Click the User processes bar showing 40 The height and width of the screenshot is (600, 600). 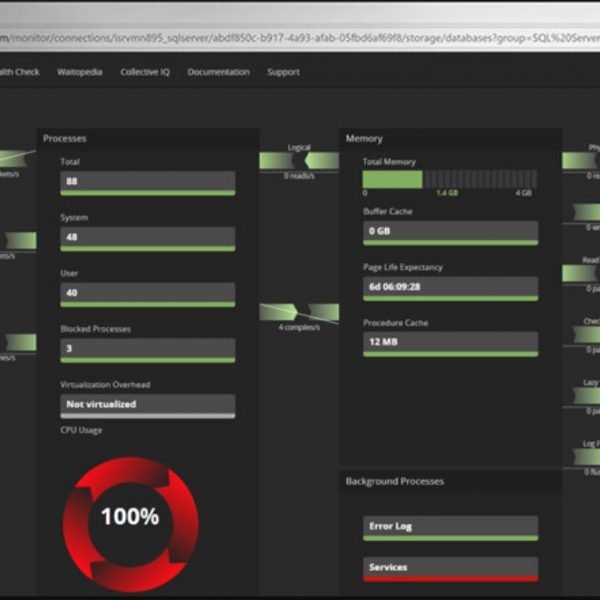click(148, 295)
